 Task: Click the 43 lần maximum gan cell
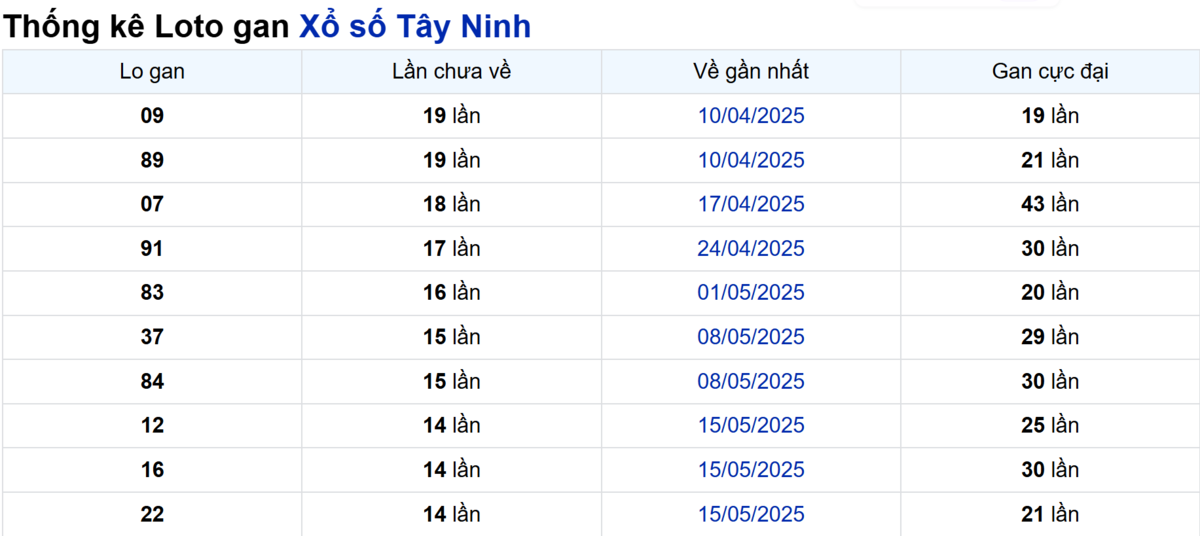tap(1050, 204)
